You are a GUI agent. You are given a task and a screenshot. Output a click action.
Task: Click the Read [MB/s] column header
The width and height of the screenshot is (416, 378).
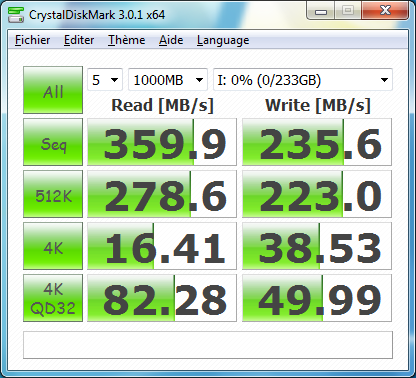click(x=162, y=105)
